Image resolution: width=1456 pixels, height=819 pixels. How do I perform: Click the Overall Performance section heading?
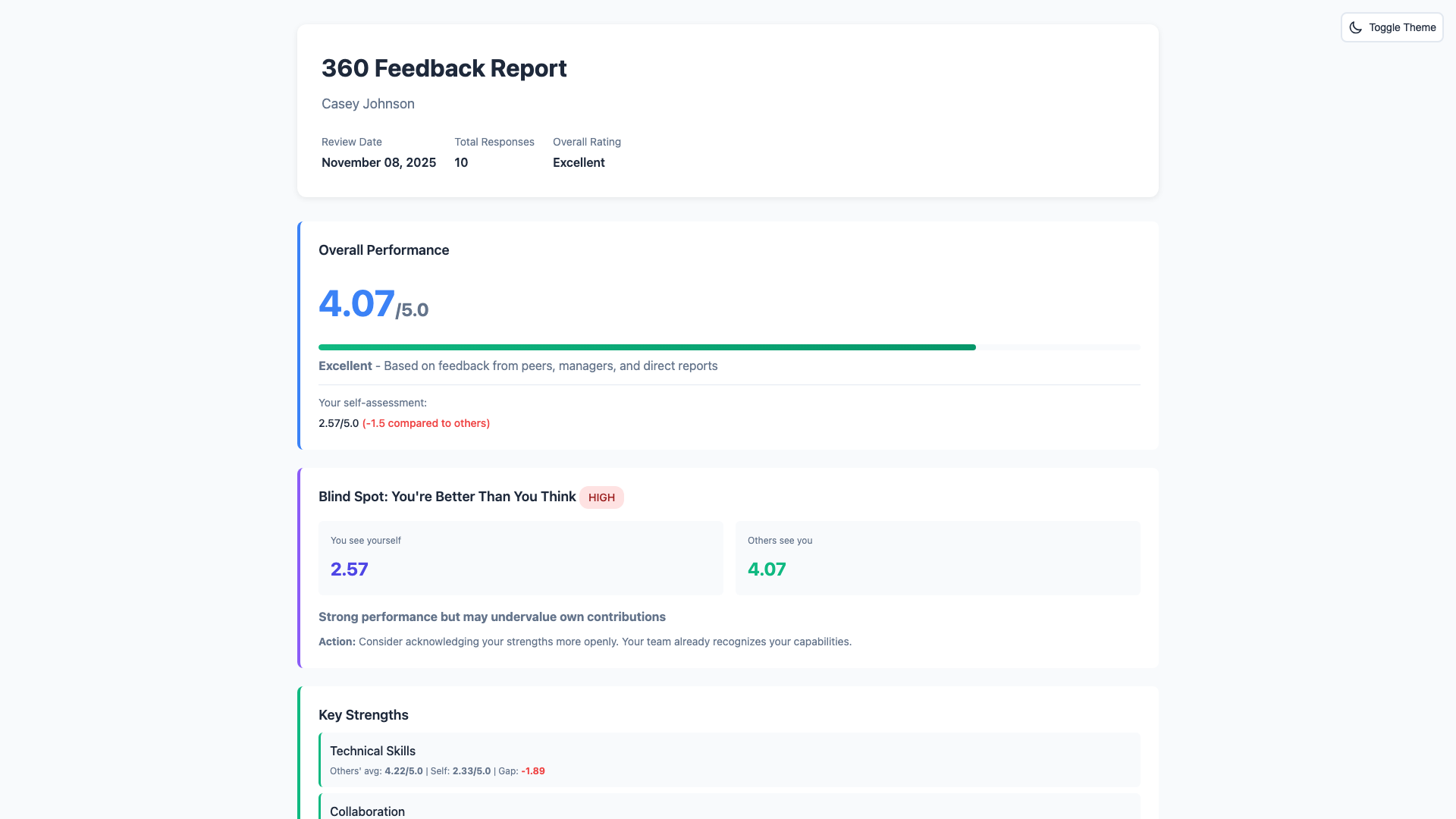tap(383, 249)
